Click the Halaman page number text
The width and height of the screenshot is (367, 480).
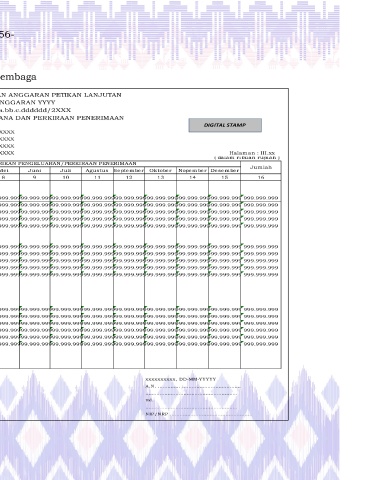tap(252, 153)
